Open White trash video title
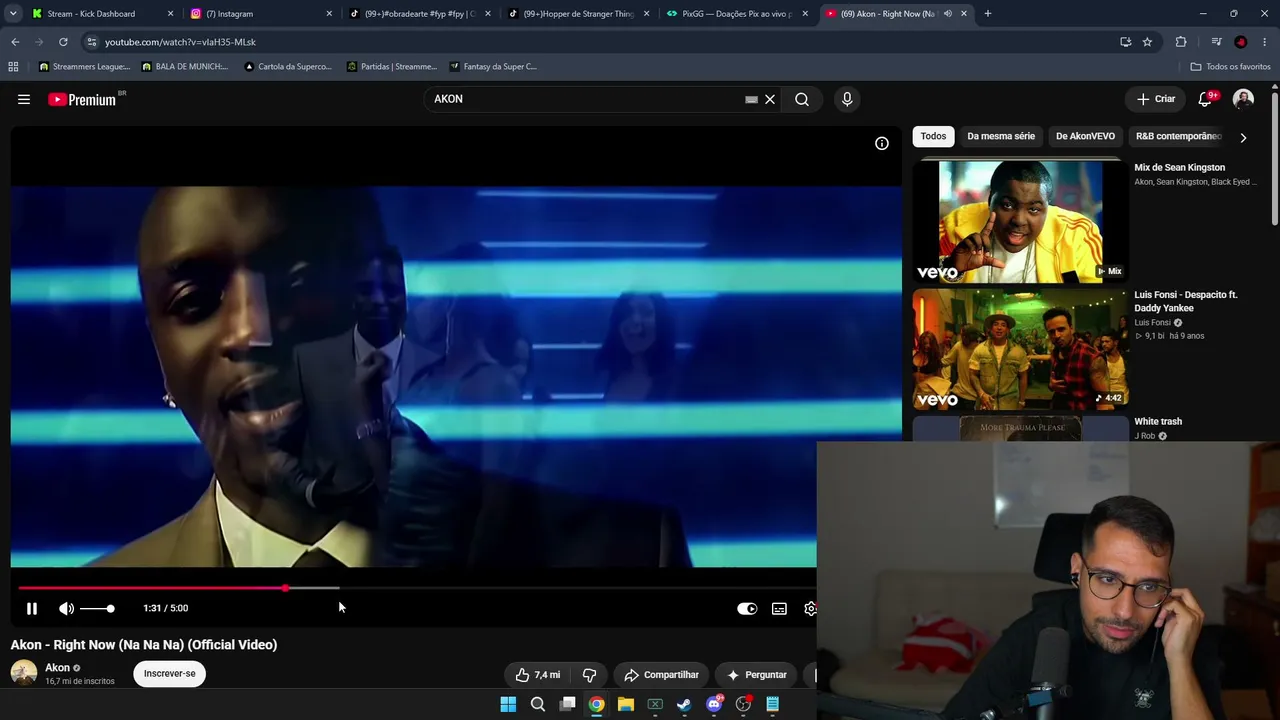1280x720 pixels. 1158,421
